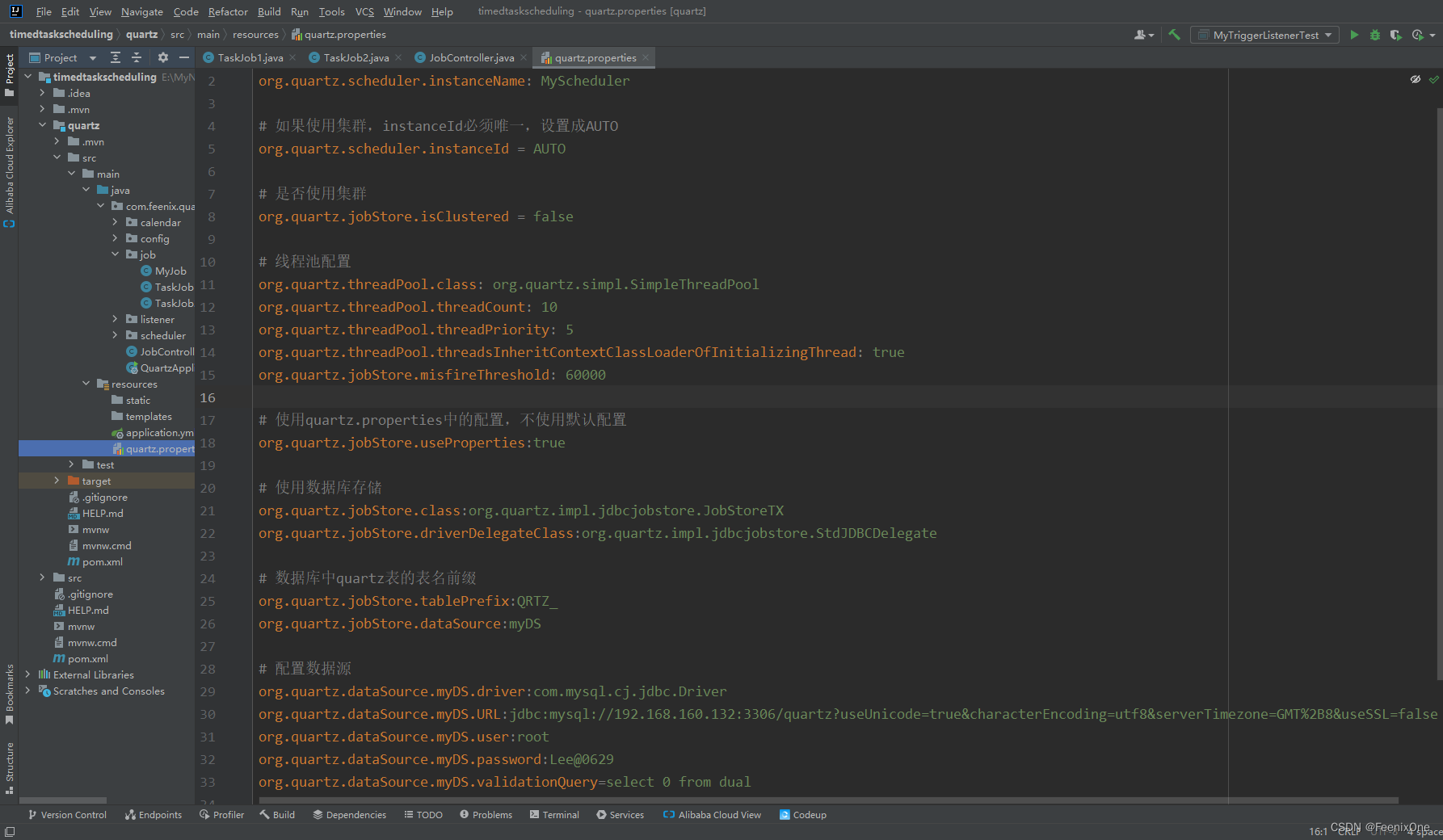Click the Collapse All icon in Project panel
Screen dimensions: 1443x840
click(x=137, y=57)
